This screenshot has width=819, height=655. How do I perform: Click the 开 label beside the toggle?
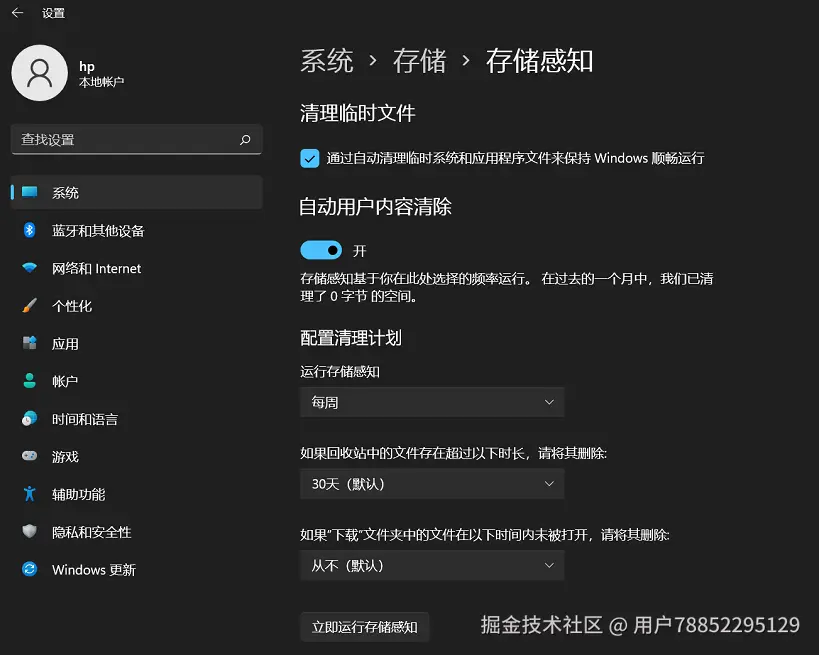pyautogui.click(x=359, y=251)
